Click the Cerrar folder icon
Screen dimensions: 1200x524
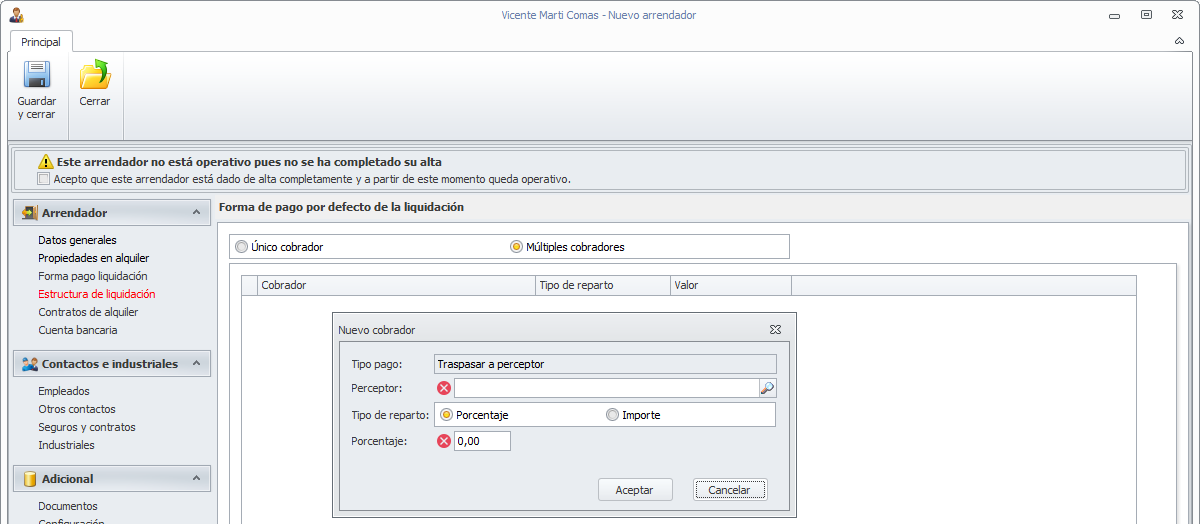tap(95, 76)
